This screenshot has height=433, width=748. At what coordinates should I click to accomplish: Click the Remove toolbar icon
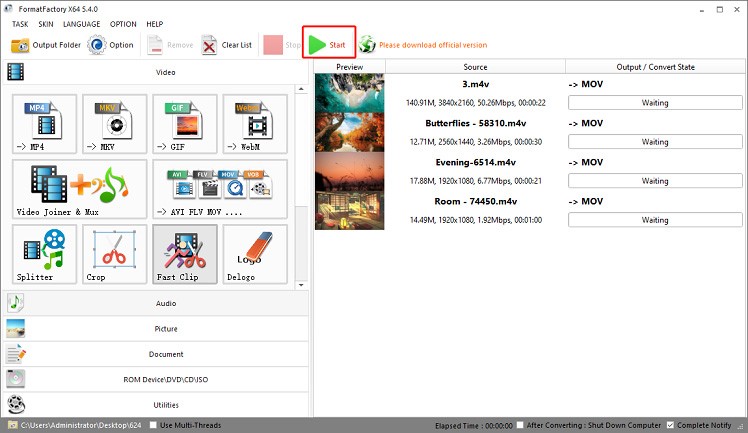(x=155, y=45)
